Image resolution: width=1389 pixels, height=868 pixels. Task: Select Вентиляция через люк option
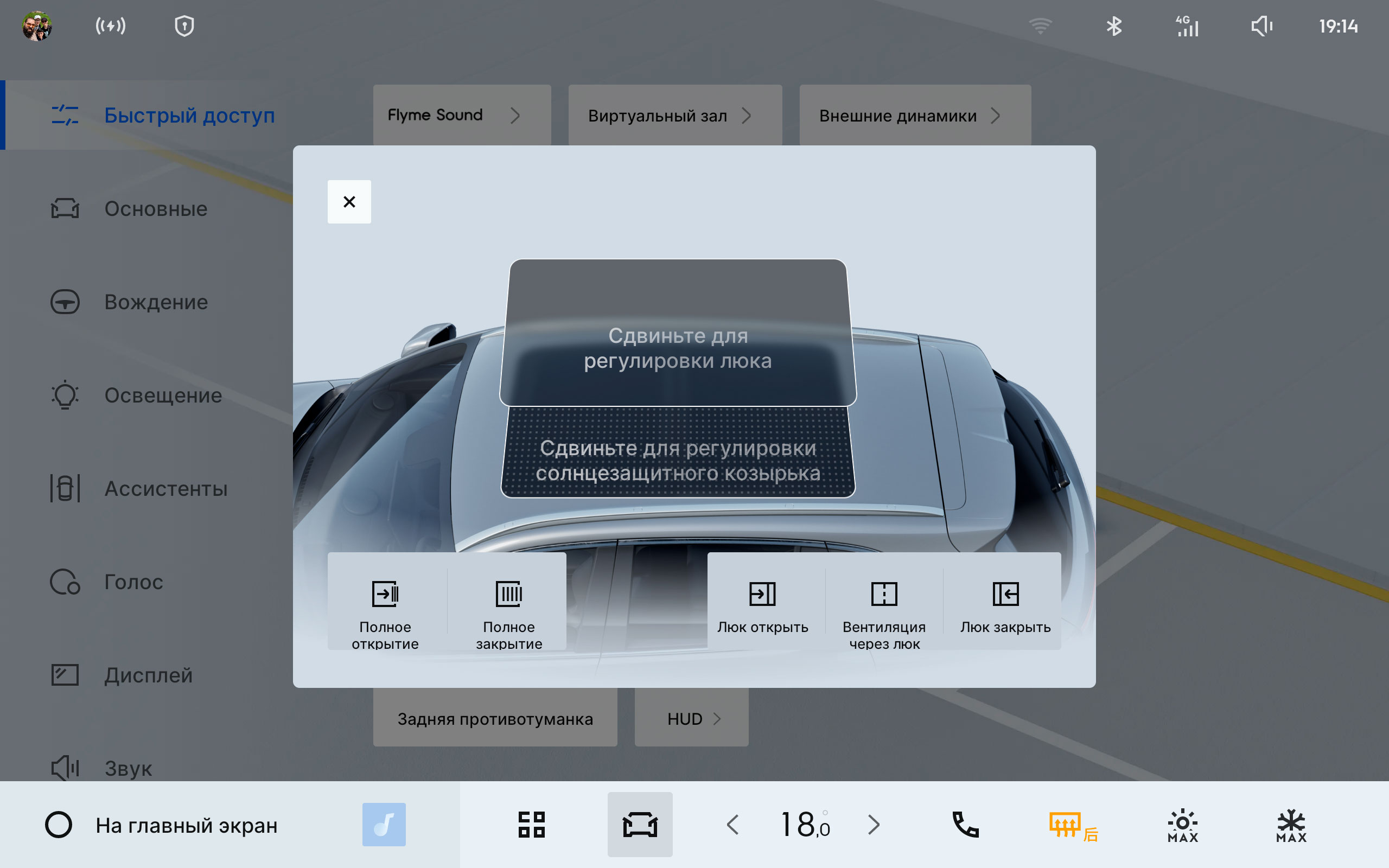884,603
